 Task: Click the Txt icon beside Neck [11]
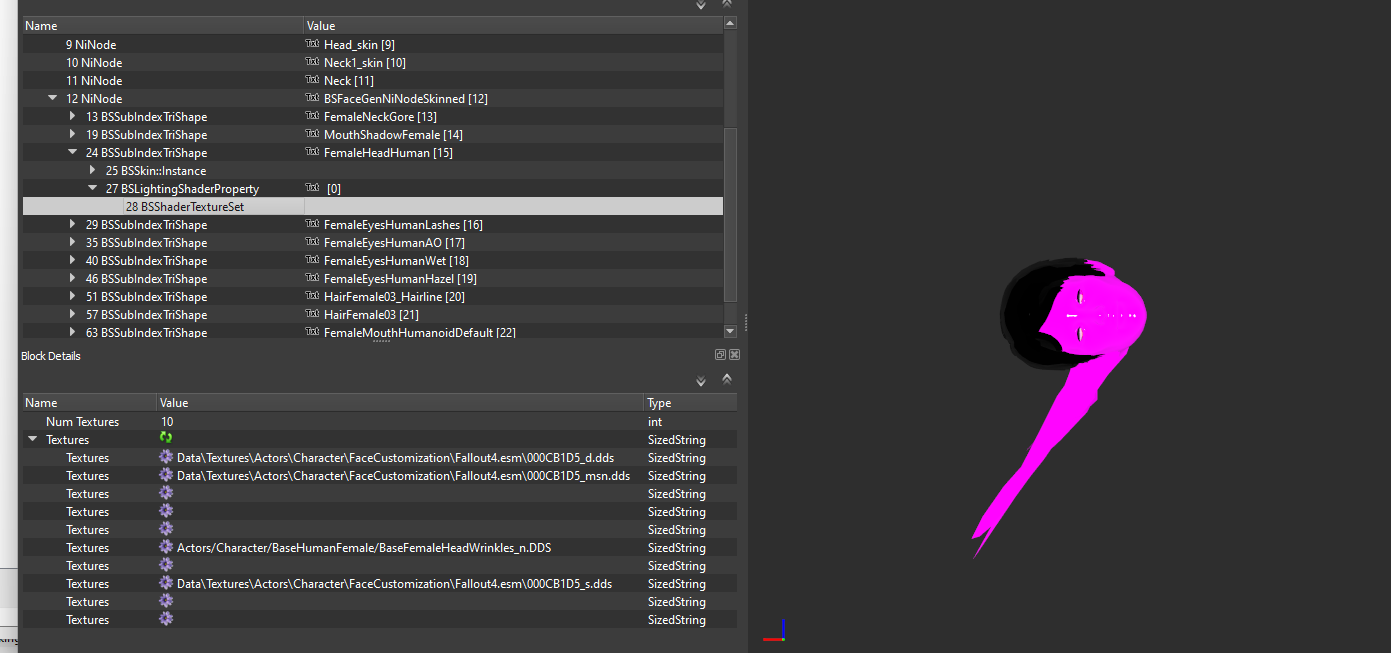tap(312, 80)
